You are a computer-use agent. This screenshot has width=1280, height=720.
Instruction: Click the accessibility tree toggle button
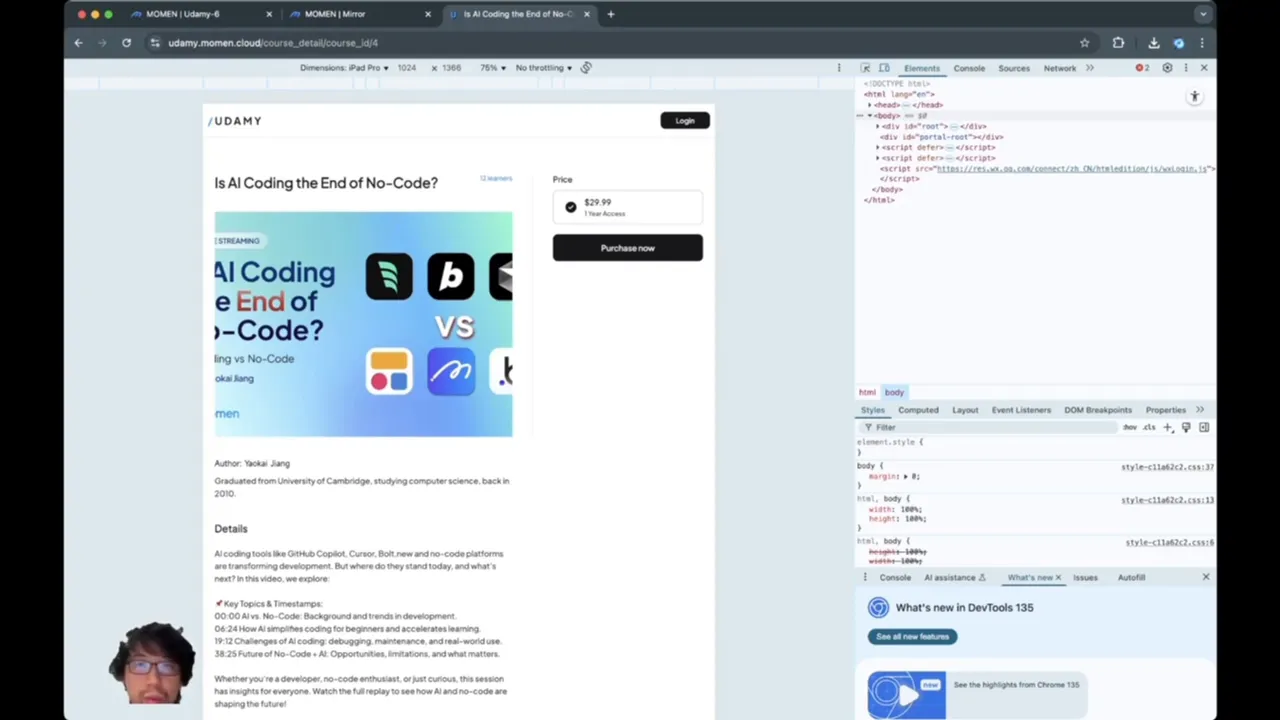click(1194, 97)
